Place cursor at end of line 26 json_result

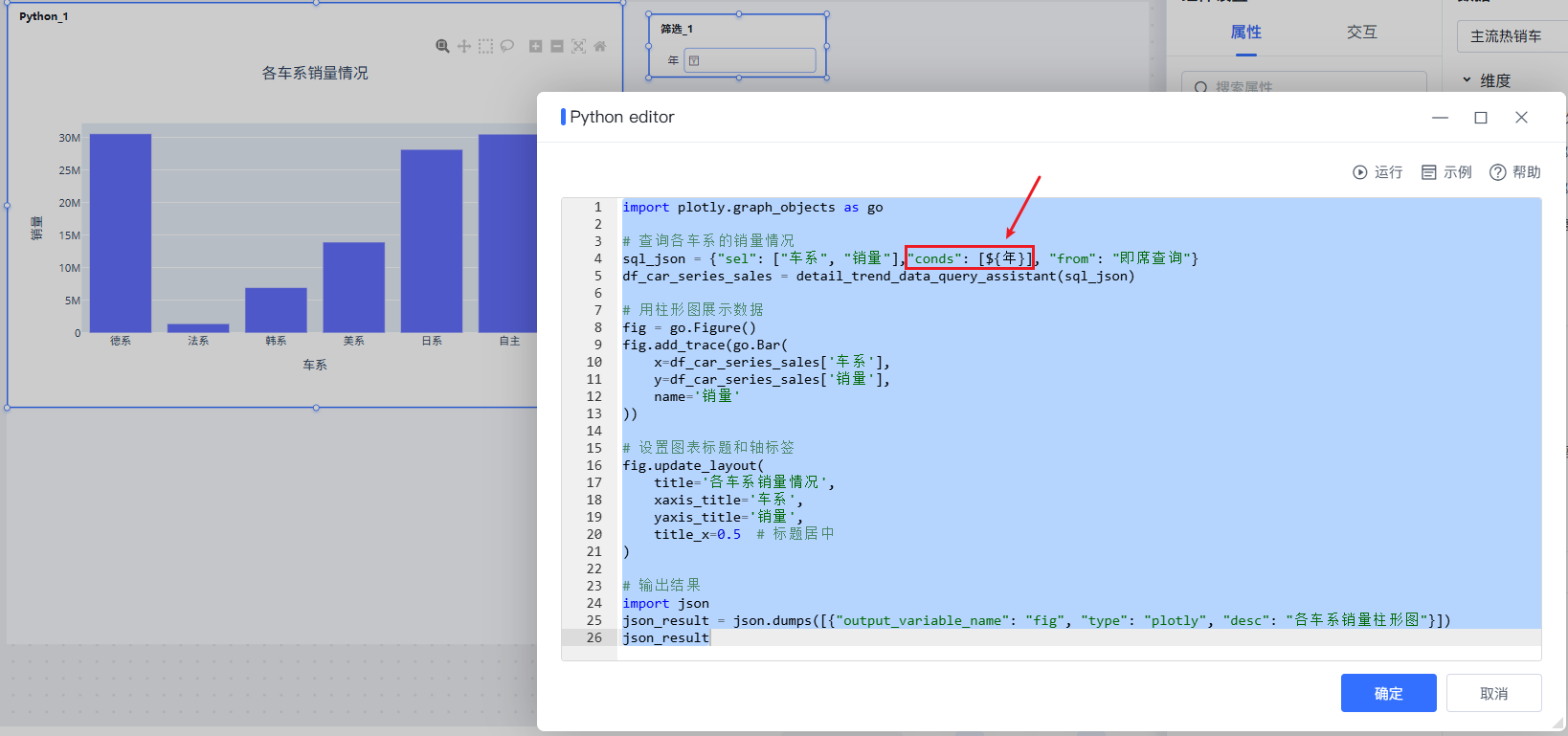click(709, 637)
